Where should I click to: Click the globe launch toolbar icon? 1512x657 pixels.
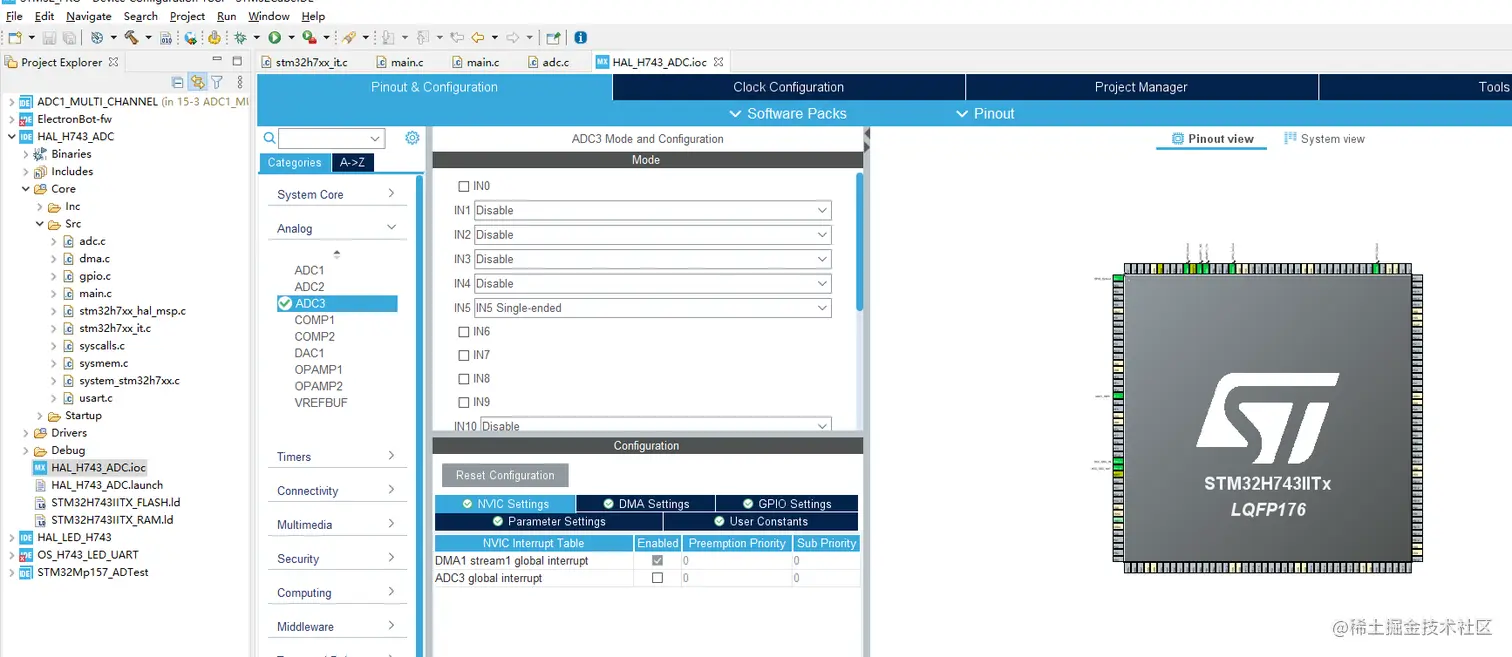190,38
